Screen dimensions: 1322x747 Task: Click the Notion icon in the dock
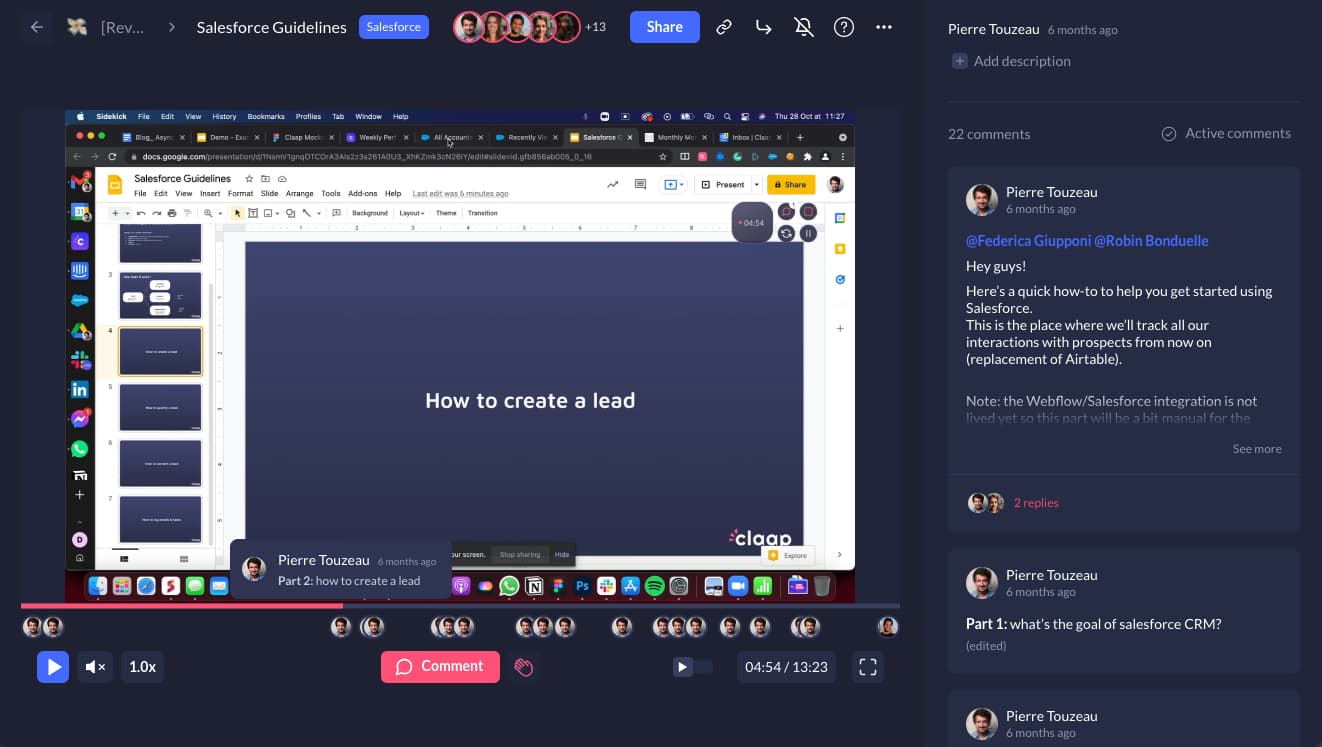[x=534, y=586]
